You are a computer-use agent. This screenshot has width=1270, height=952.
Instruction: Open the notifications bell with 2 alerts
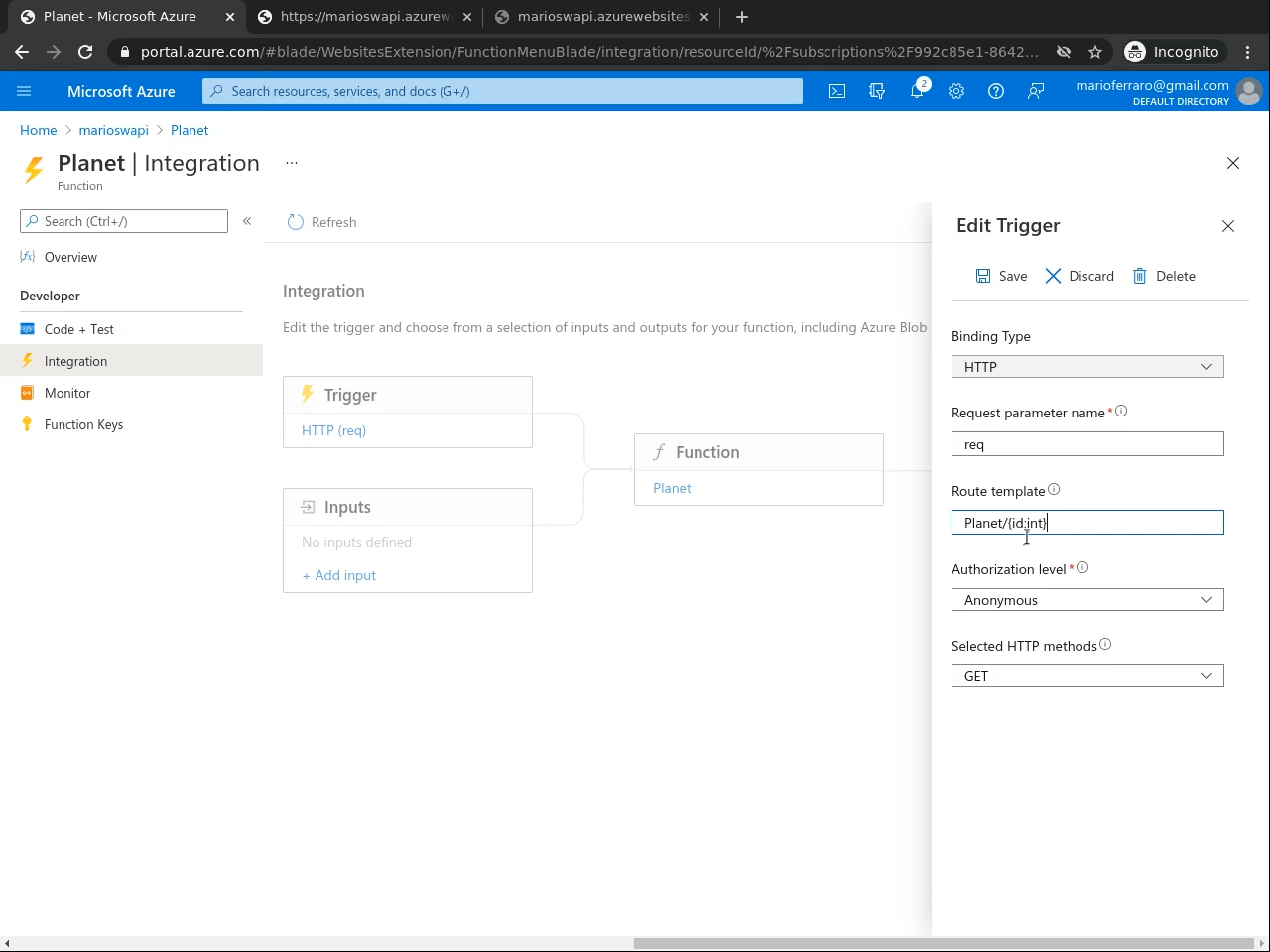click(918, 91)
